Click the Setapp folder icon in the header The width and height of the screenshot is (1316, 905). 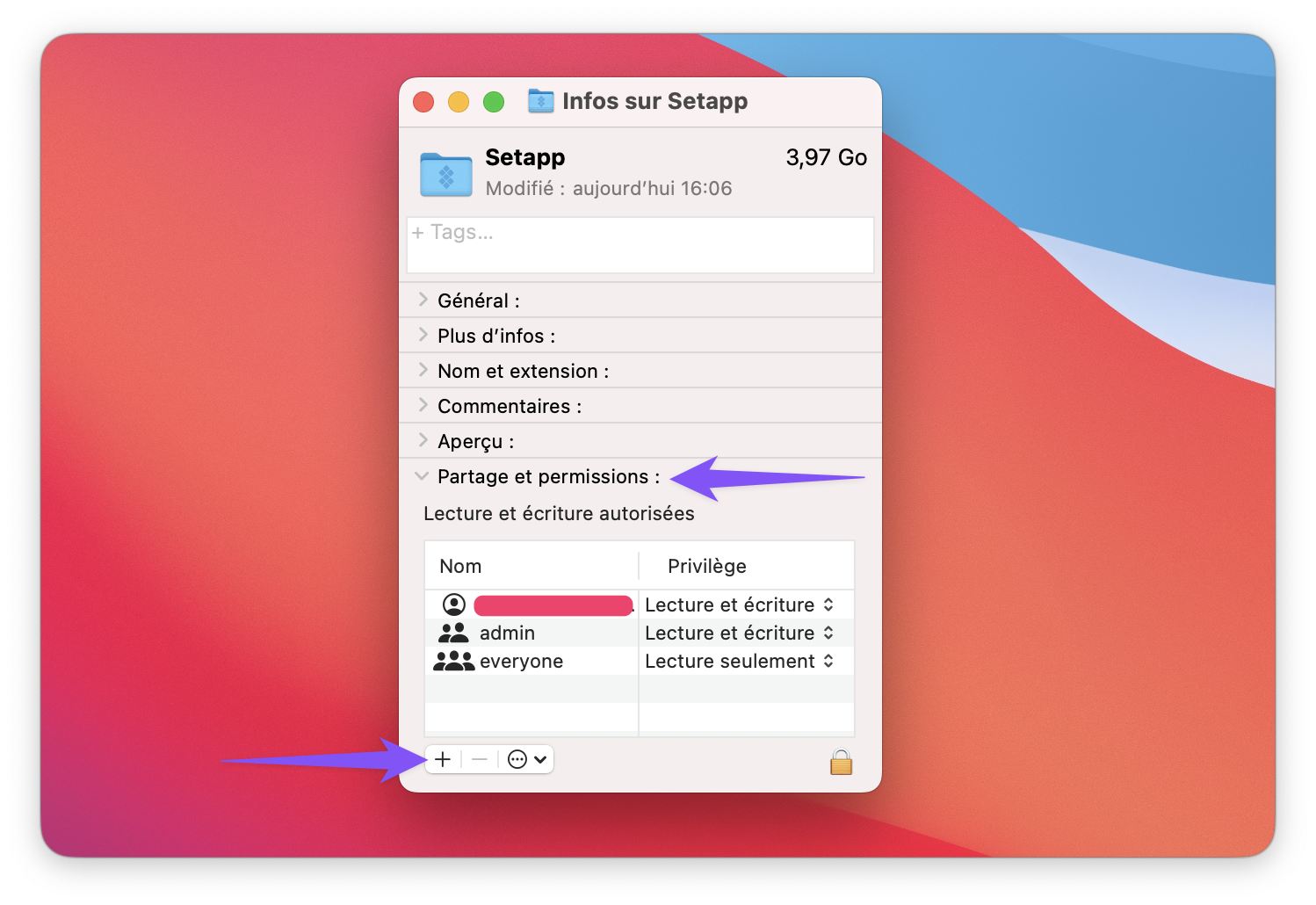(446, 174)
